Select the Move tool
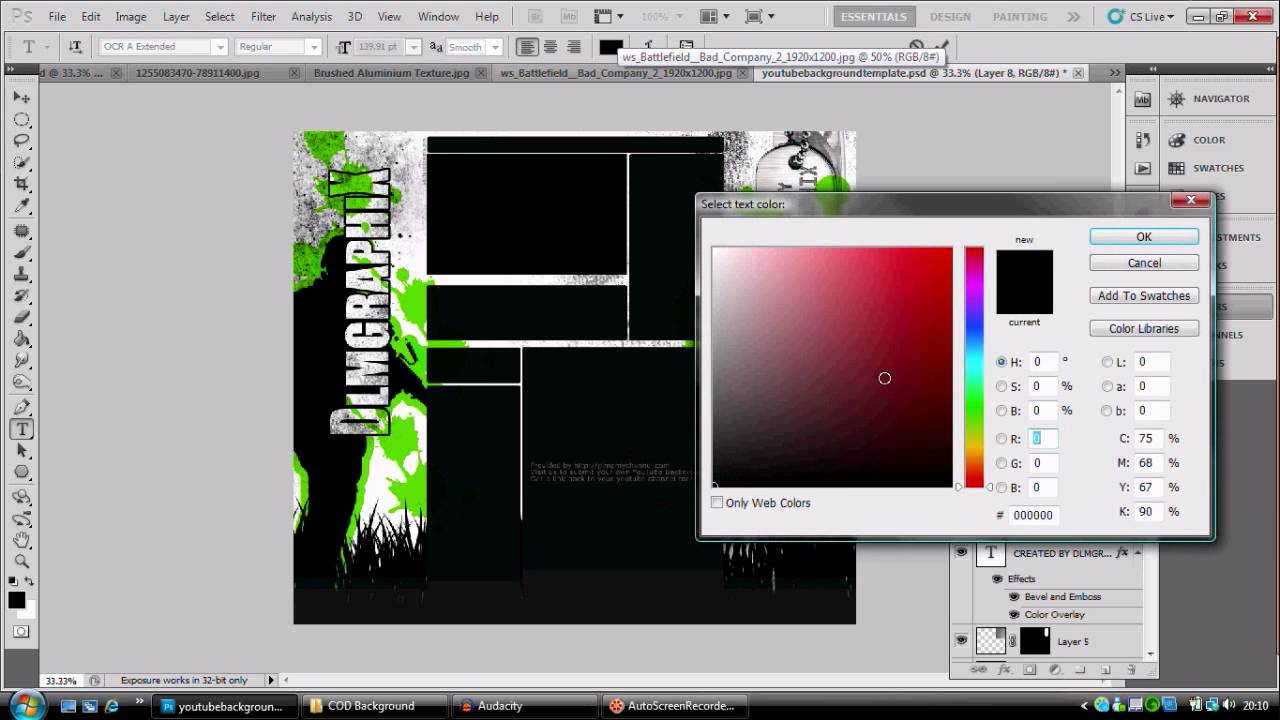The height and width of the screenshot is (720, 1280). point(21,98)
